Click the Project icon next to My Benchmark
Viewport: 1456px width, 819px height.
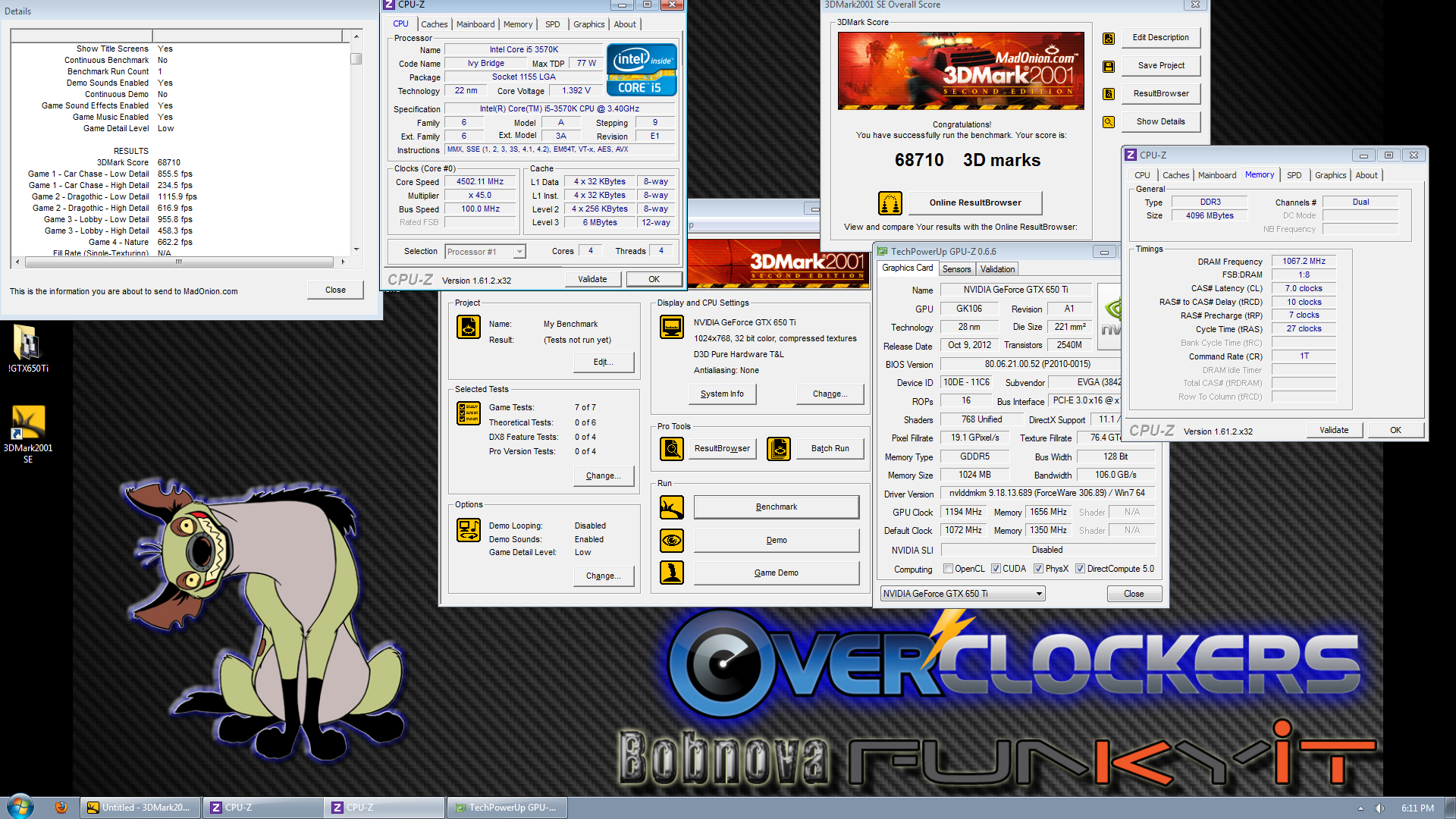click(469, 327)
